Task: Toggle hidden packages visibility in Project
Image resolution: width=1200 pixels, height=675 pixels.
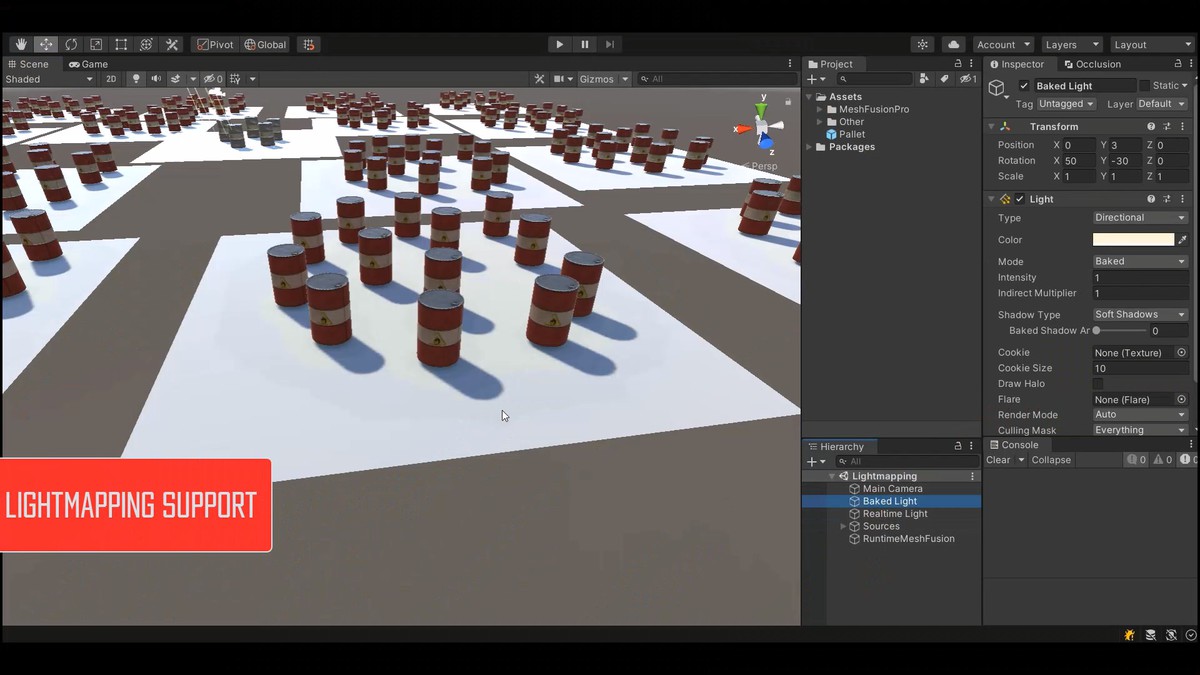Action: 967,79
